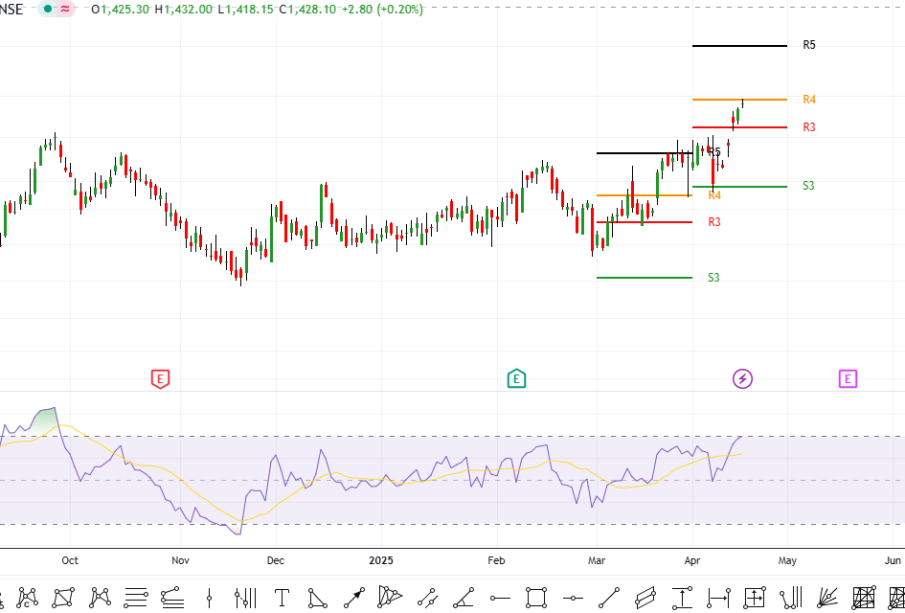The image size is (905, 613).
Task: Click the red R3 label of March's pivot
Action: click(x=715, y=222)
